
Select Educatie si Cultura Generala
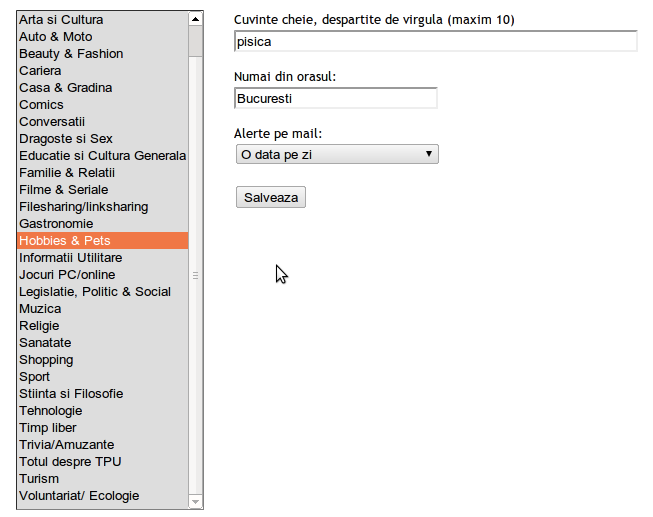pyautogui.click(x=102, y=156)
